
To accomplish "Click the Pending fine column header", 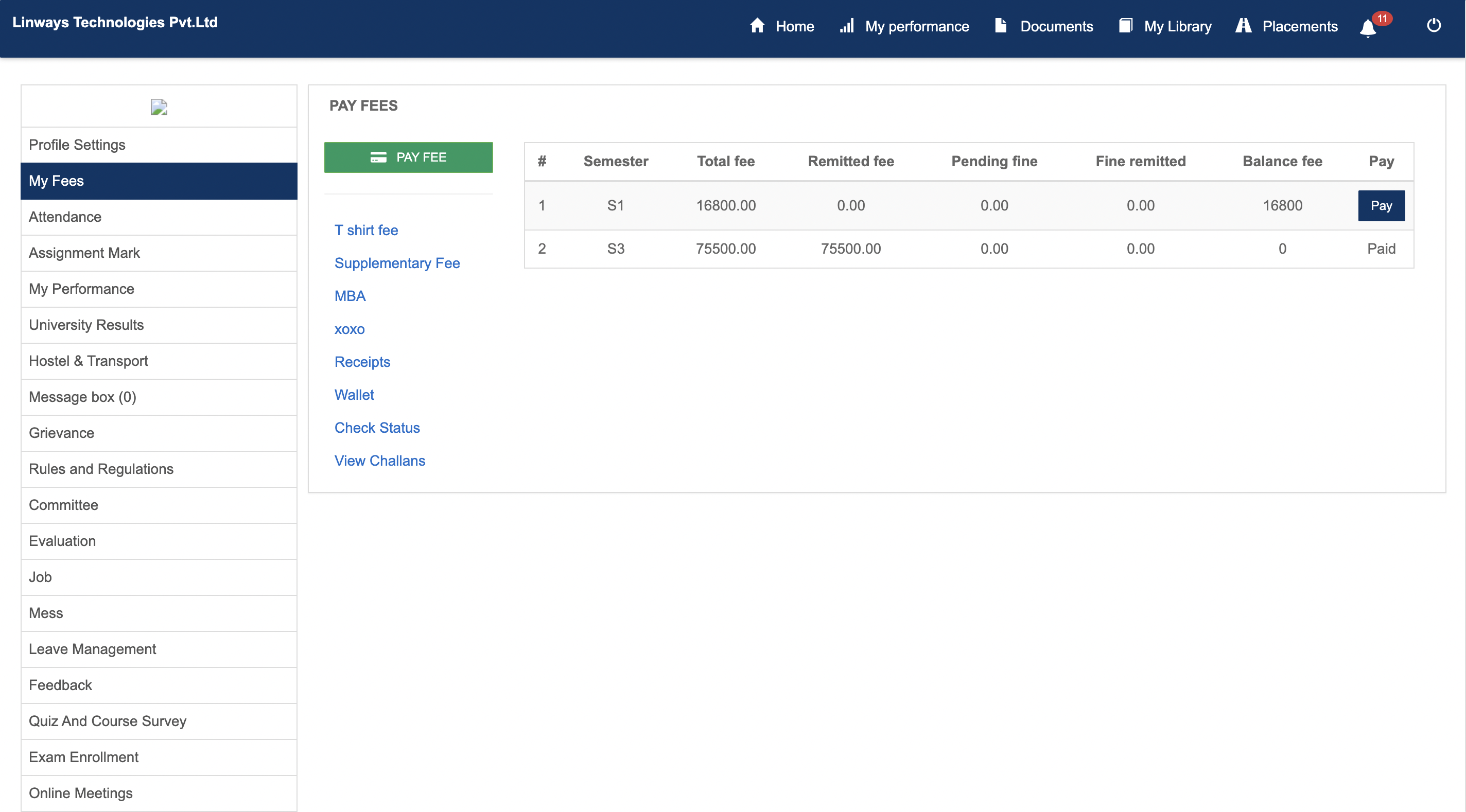I will click(x=994, y=162).
